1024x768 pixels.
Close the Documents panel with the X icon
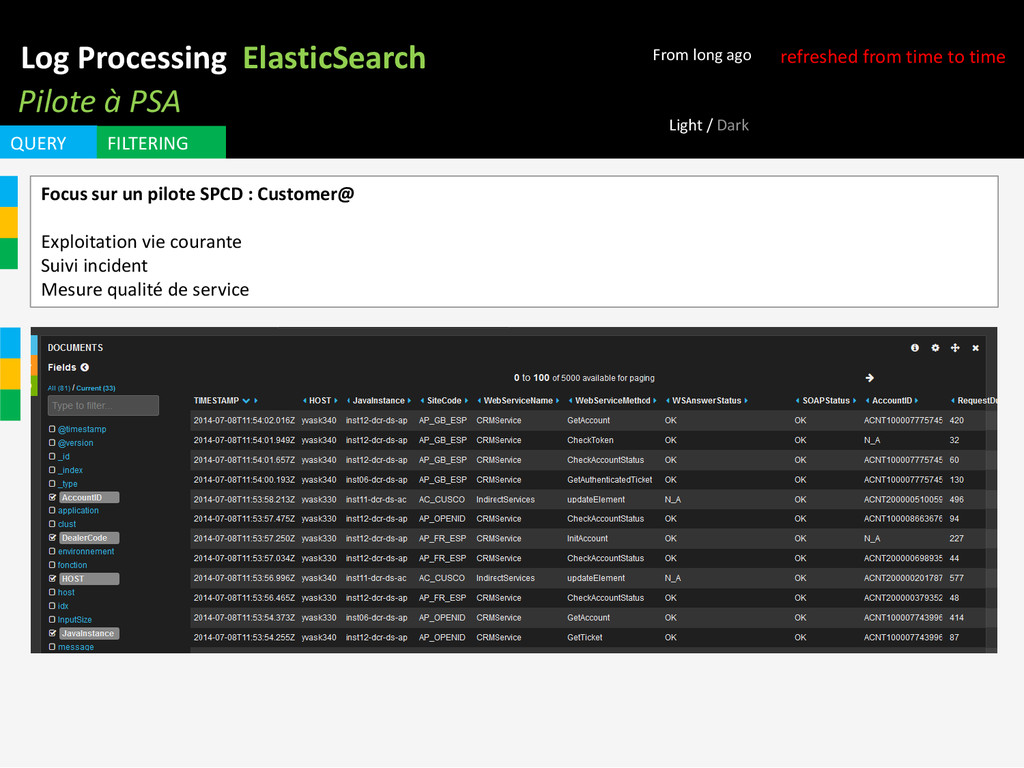975,348
